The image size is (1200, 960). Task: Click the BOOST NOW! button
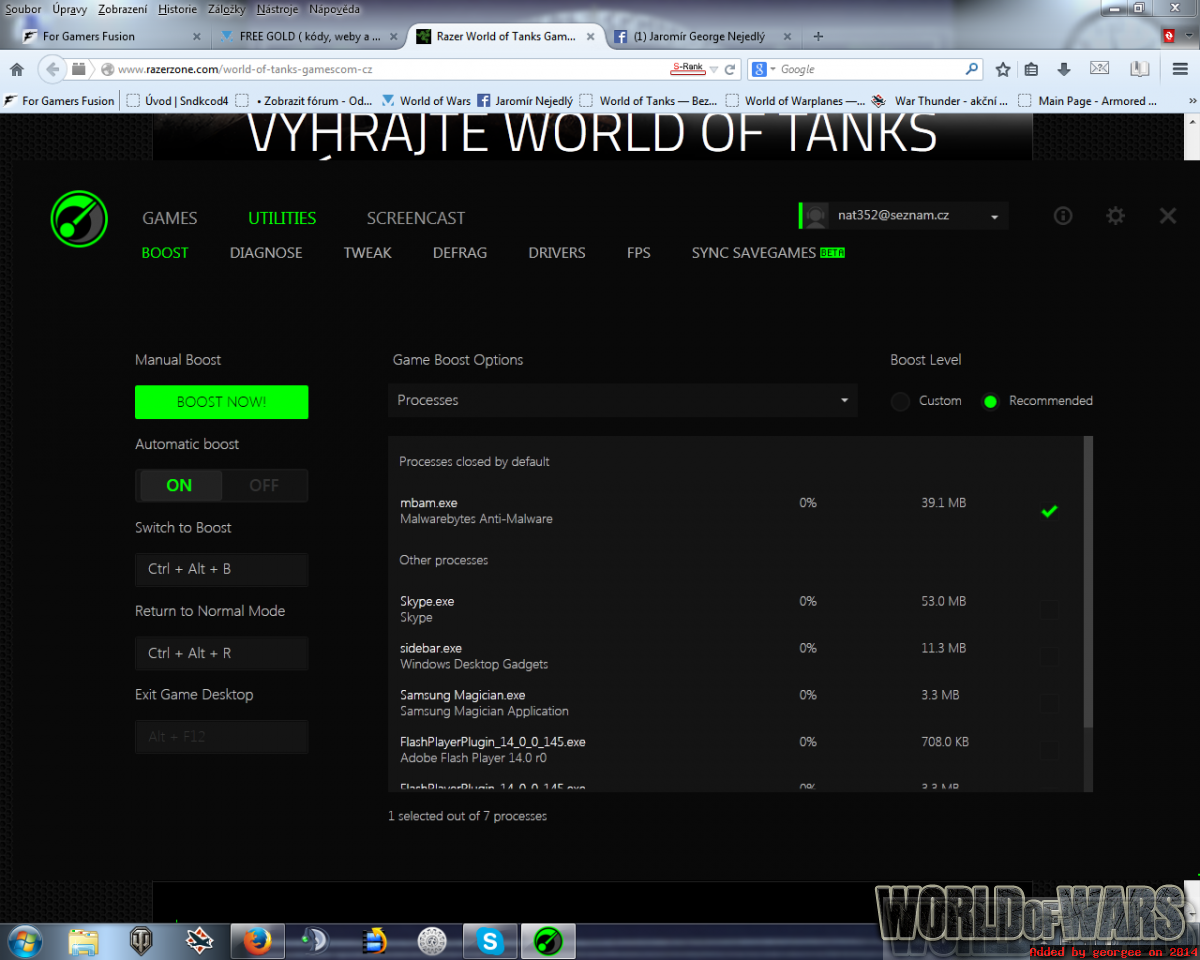coord(222,402)
